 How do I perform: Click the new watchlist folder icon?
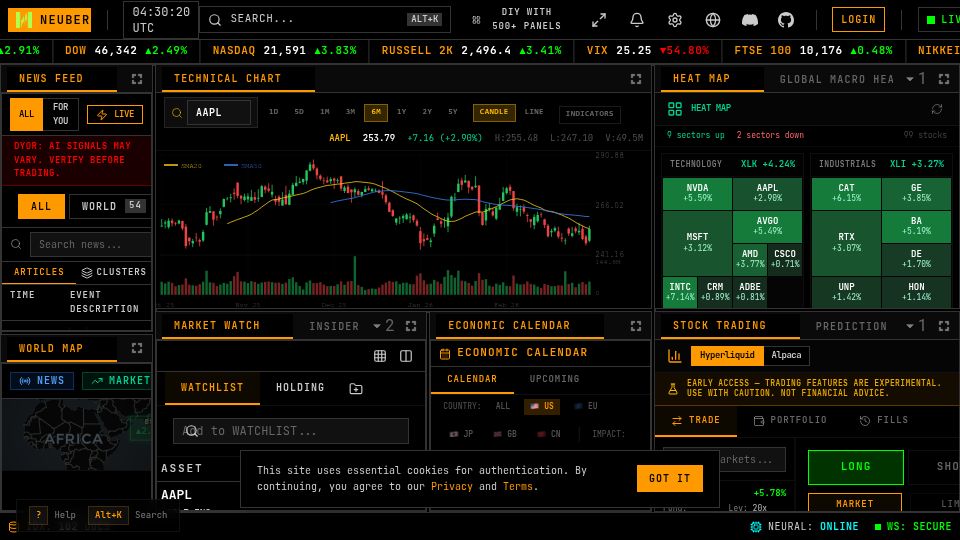point(356,388)
